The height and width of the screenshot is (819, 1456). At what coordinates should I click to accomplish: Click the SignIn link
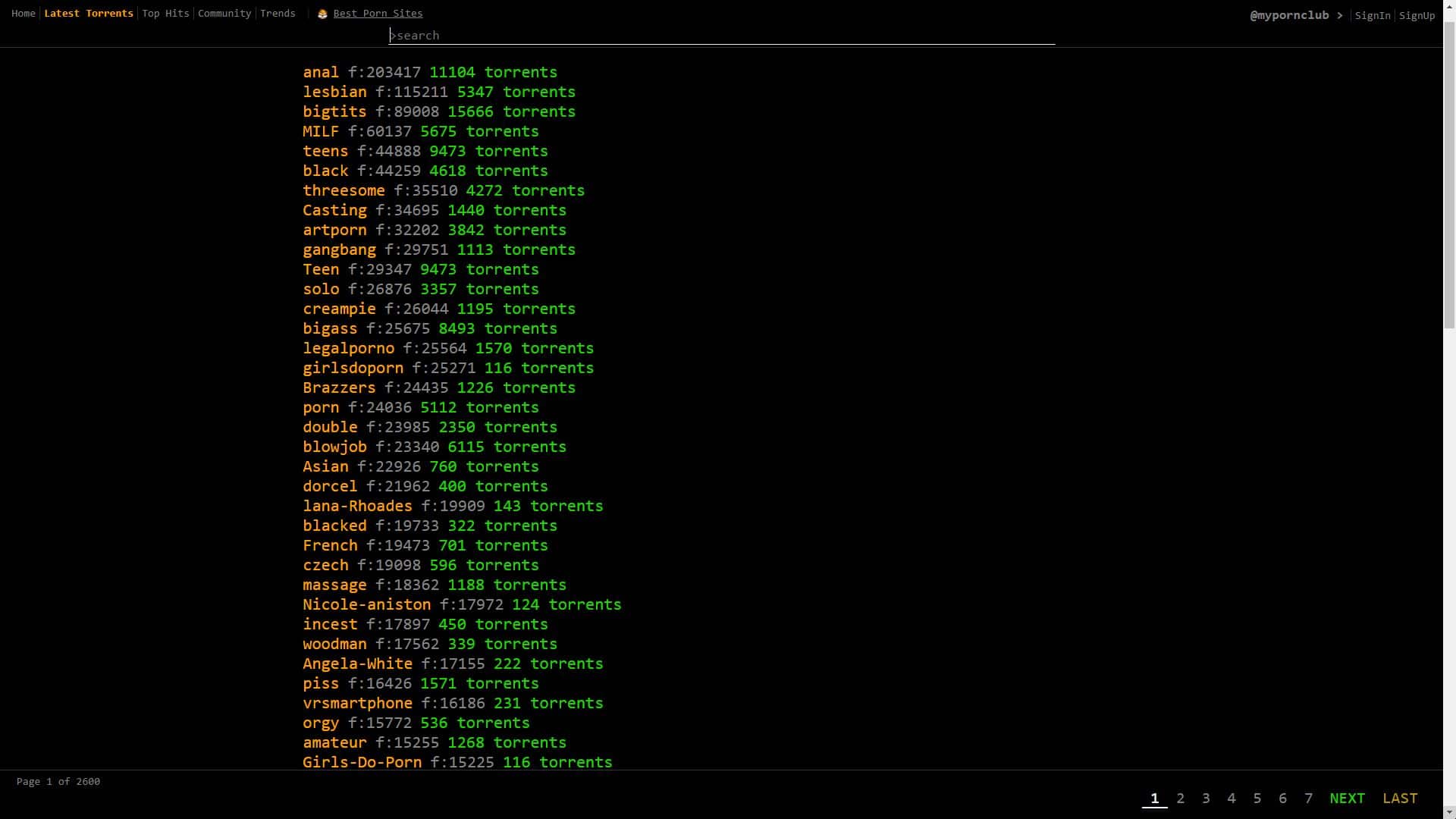point(1372,15)
